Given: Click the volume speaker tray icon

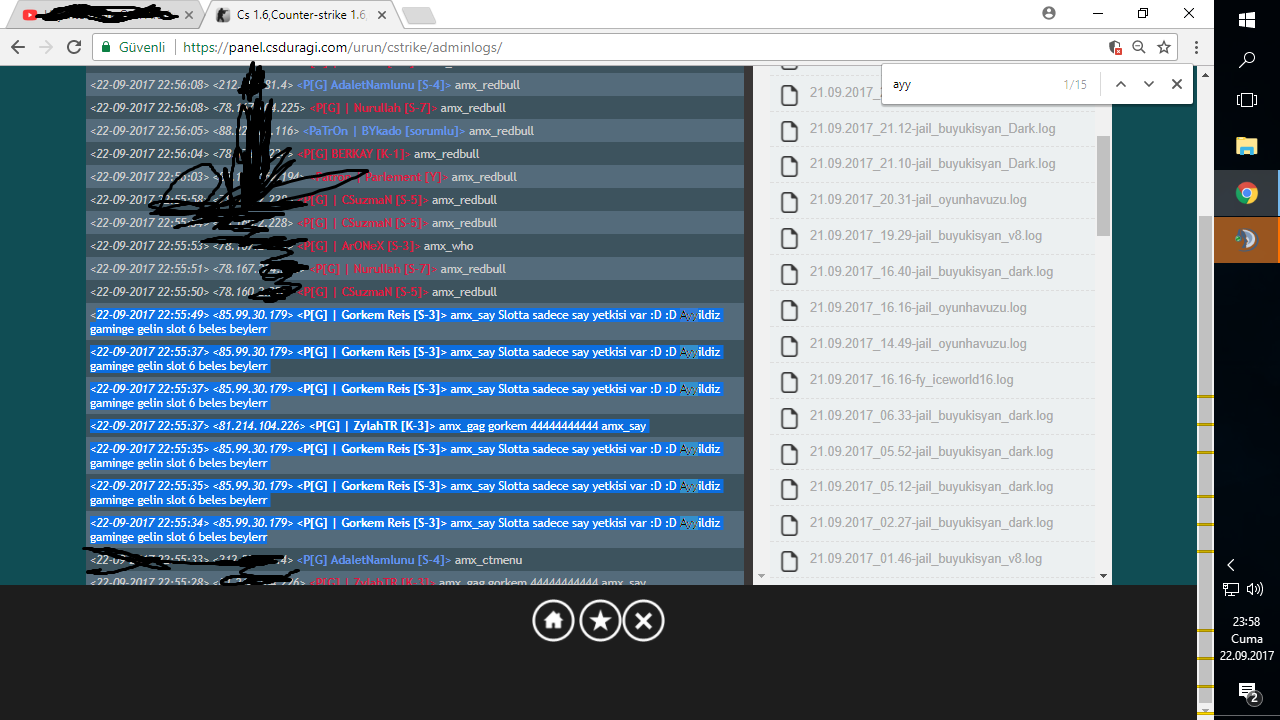Looking at the screenshot, I should tap(1256, 590).
